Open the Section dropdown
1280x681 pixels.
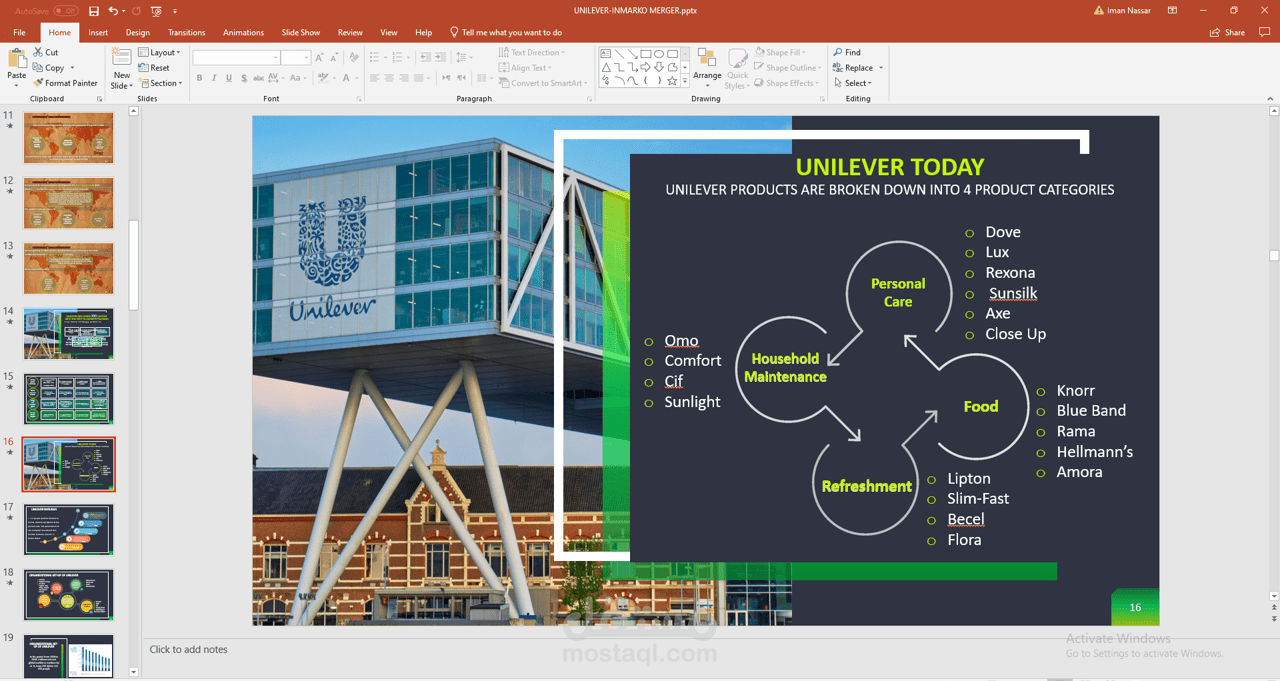click(160, 83)
